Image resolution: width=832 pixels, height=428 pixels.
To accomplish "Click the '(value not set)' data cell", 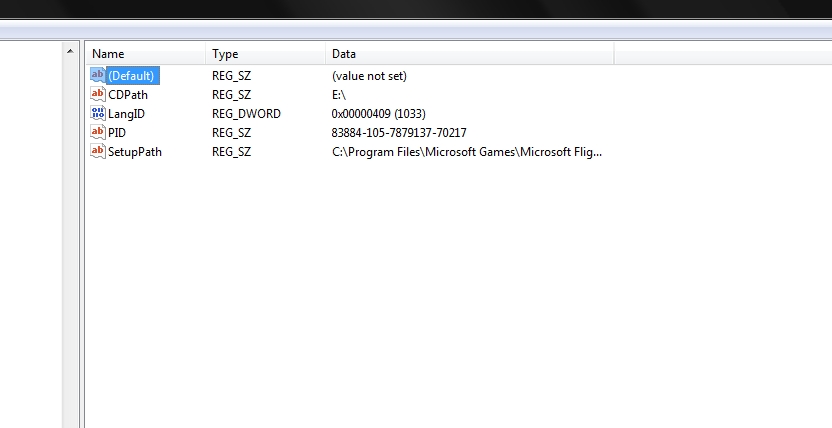I will [x=369, y=76].
